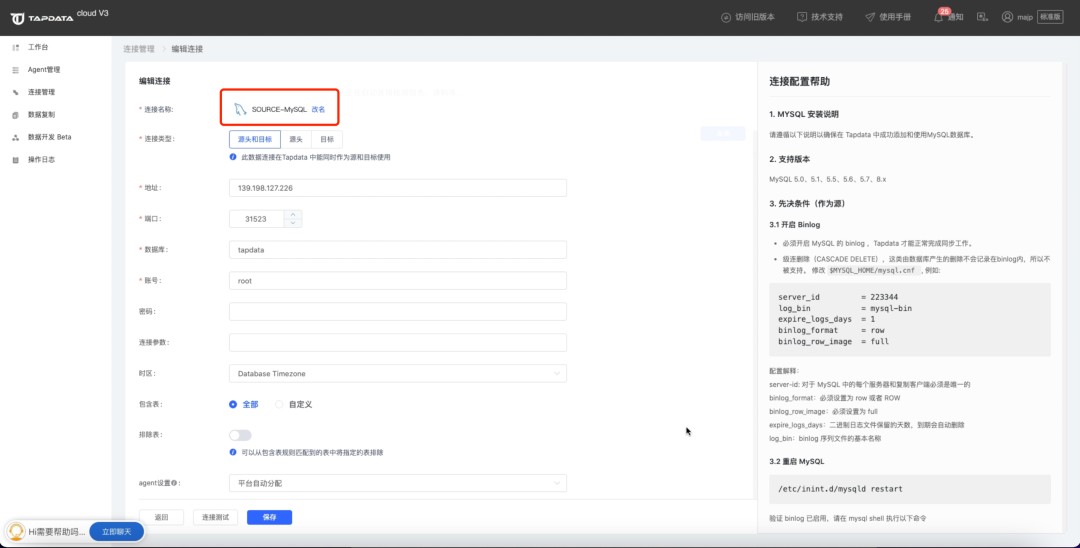Open 连接管理 in the sidebar
Screen dimensions: 1080x548
41,92
